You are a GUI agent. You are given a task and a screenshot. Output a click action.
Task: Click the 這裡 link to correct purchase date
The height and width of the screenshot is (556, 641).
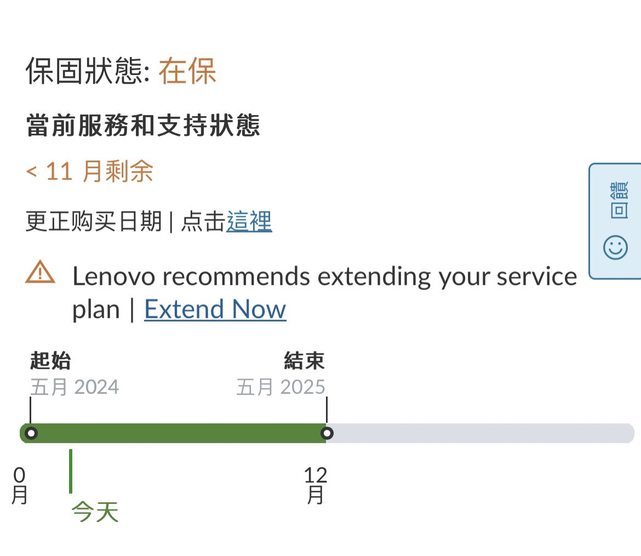coord(249,222)
